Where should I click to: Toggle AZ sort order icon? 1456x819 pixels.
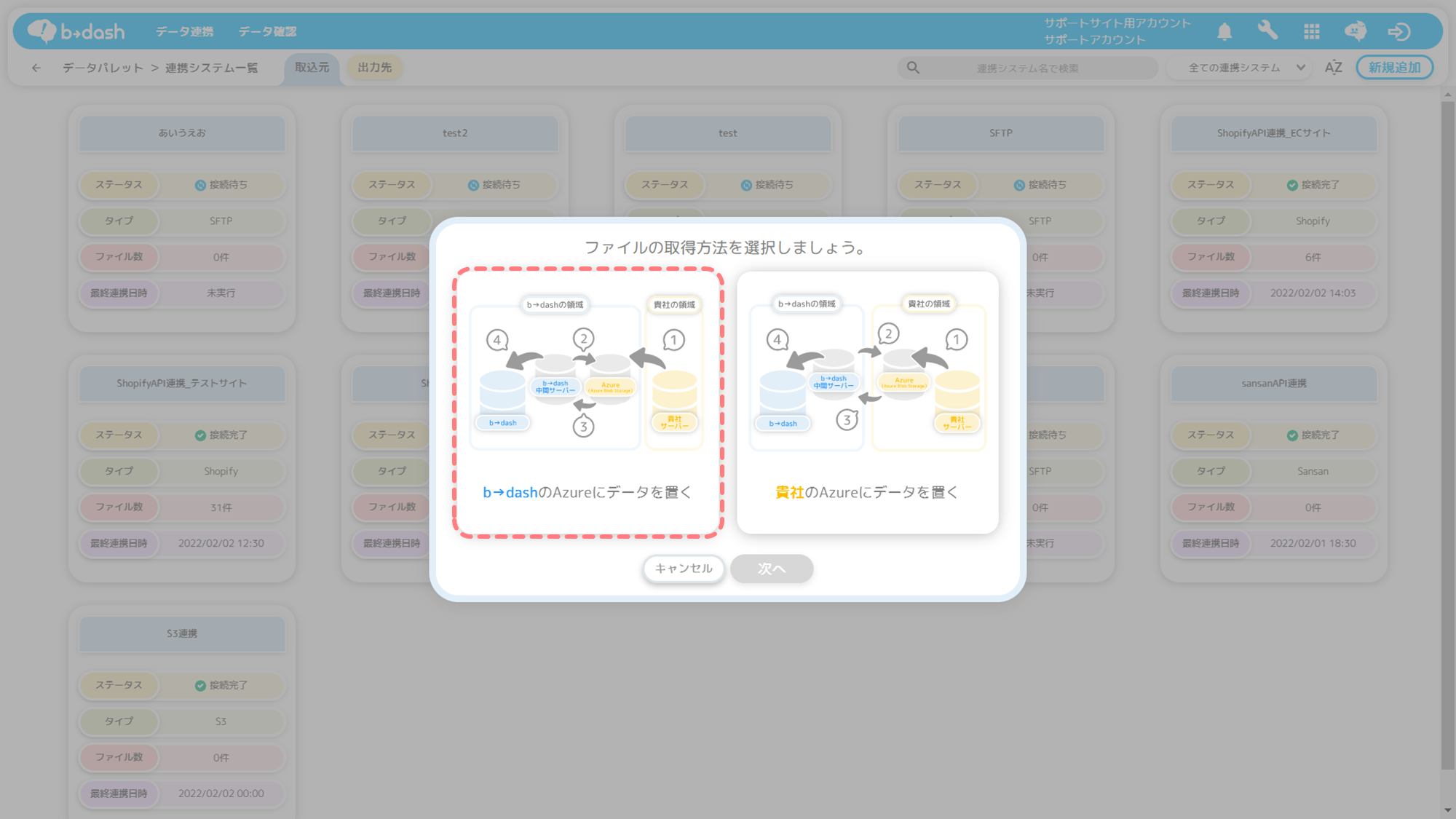tap(1333, 68)
